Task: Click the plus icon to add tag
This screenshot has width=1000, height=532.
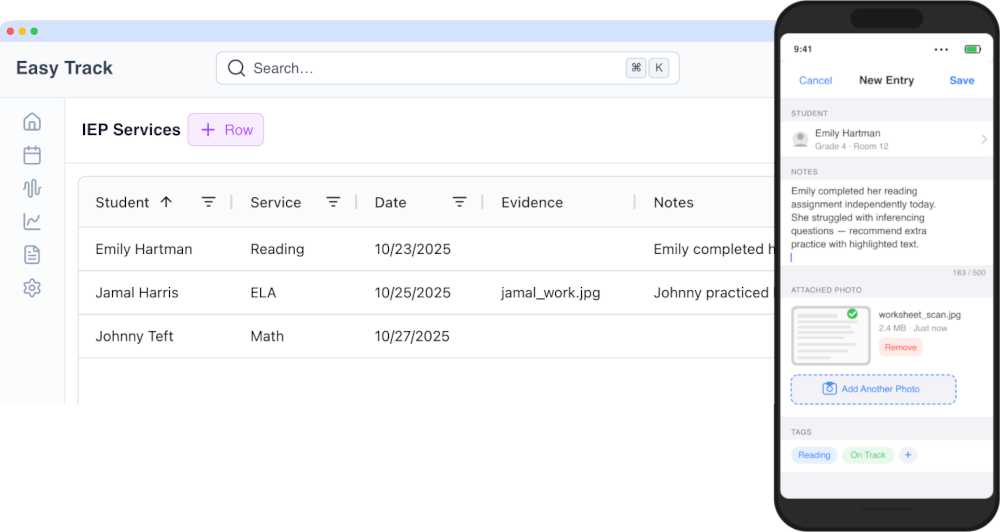Action: 908,455
